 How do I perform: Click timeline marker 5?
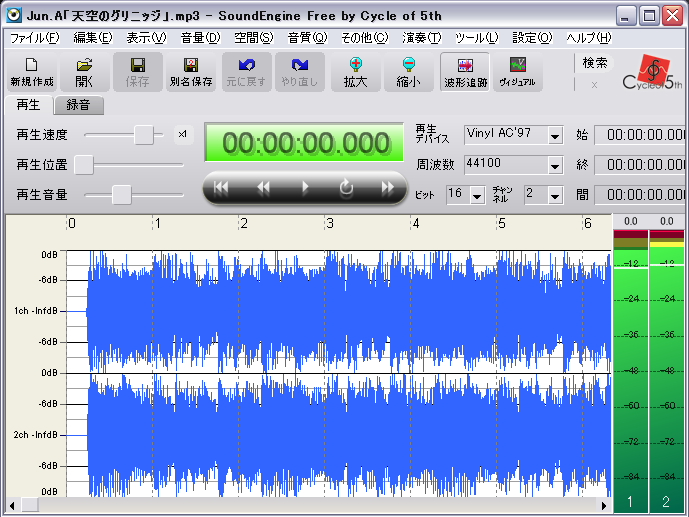click(x=502, y=224)
